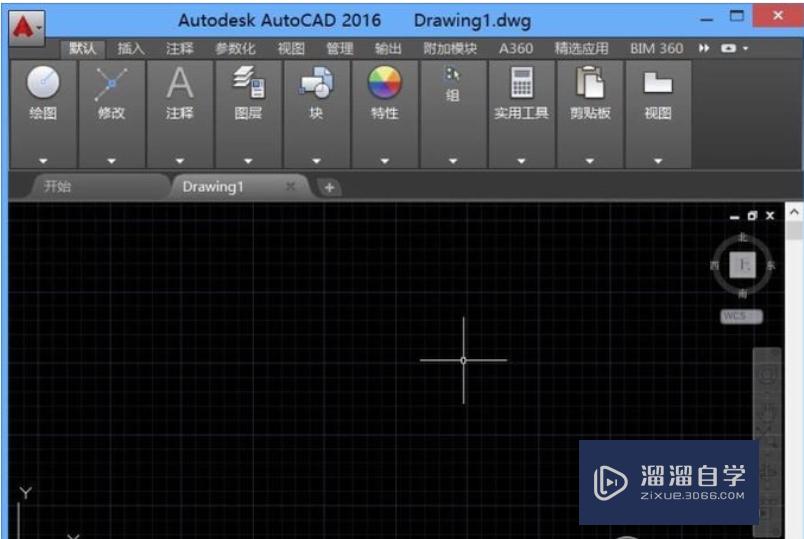Screen dimensions: 804x539
Task: Expand the Layers (图层) panel dropdown arrow
Action: pos(248,161)
